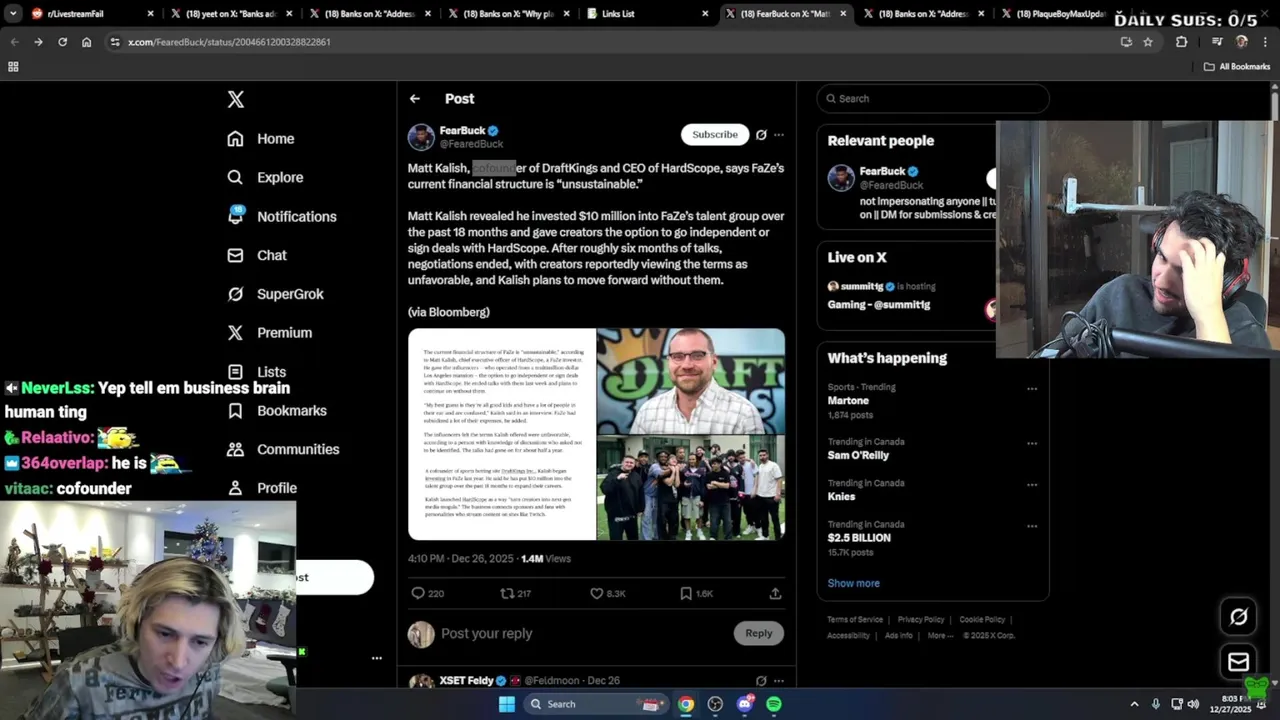Screen dimensions: 1280x720
Task: Open Lists in the sidebar
Action: (257, 371)
